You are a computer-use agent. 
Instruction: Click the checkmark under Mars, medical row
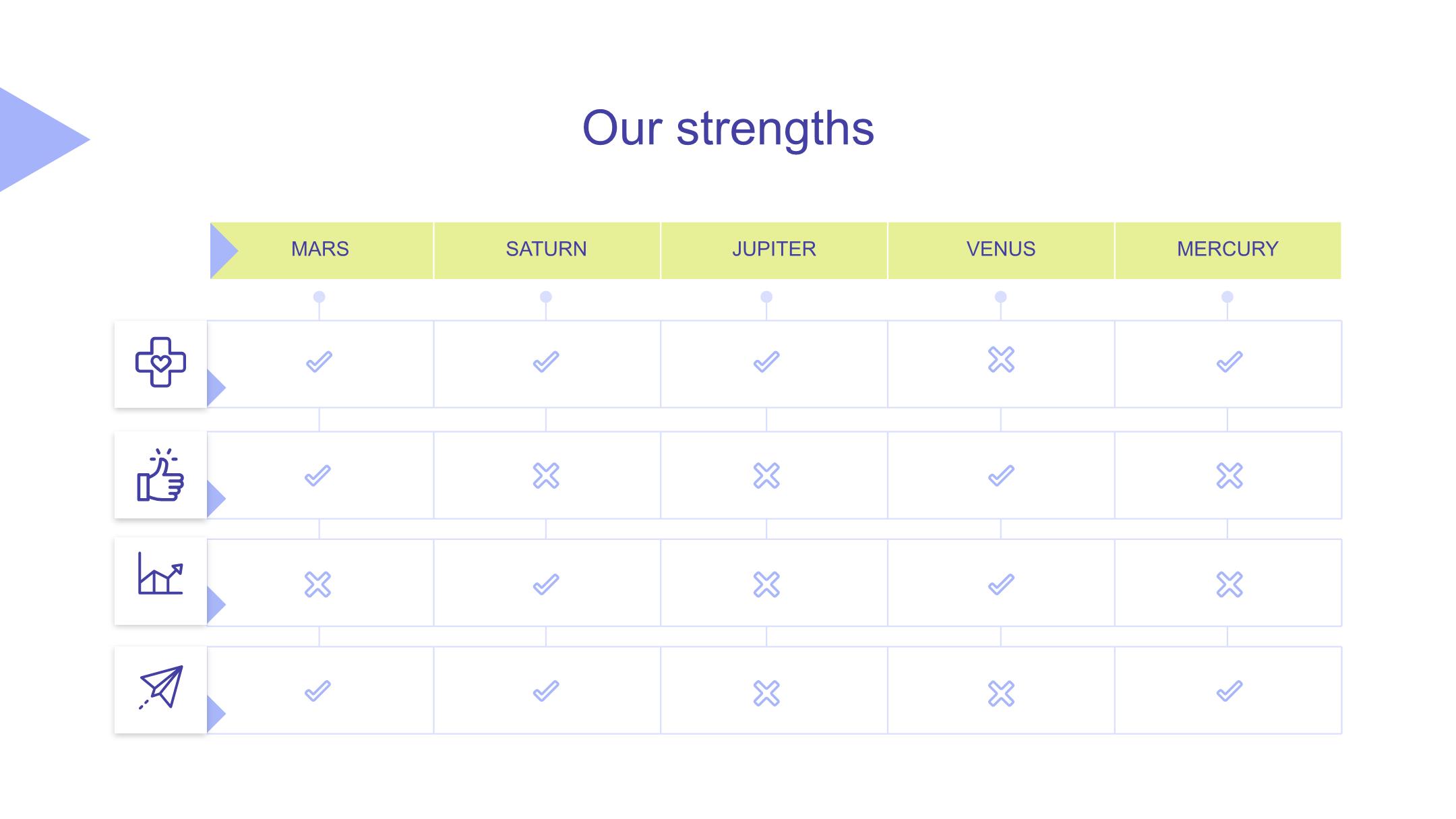click(319, 362)
